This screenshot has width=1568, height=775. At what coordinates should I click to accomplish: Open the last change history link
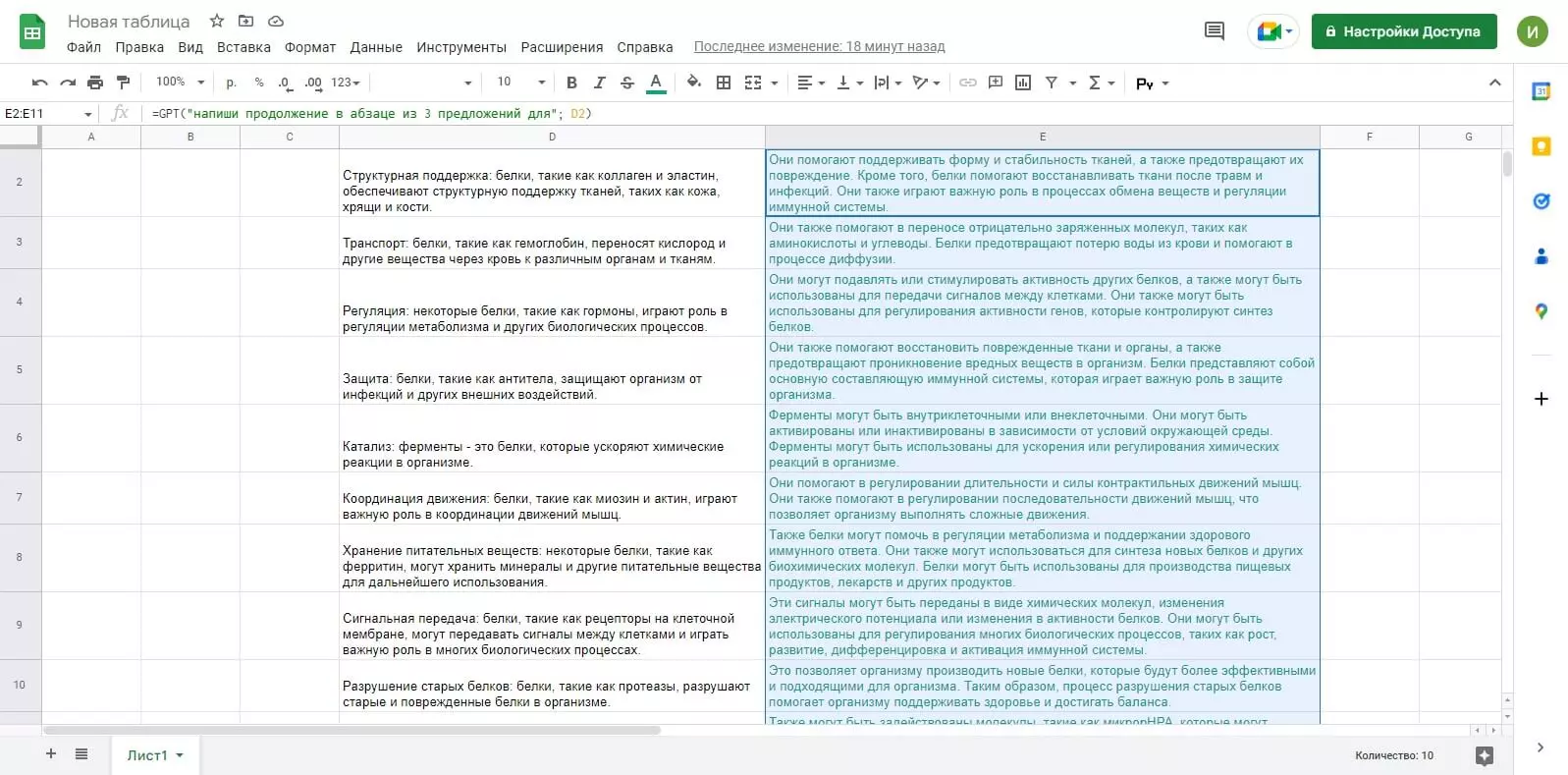coord(819,46)
